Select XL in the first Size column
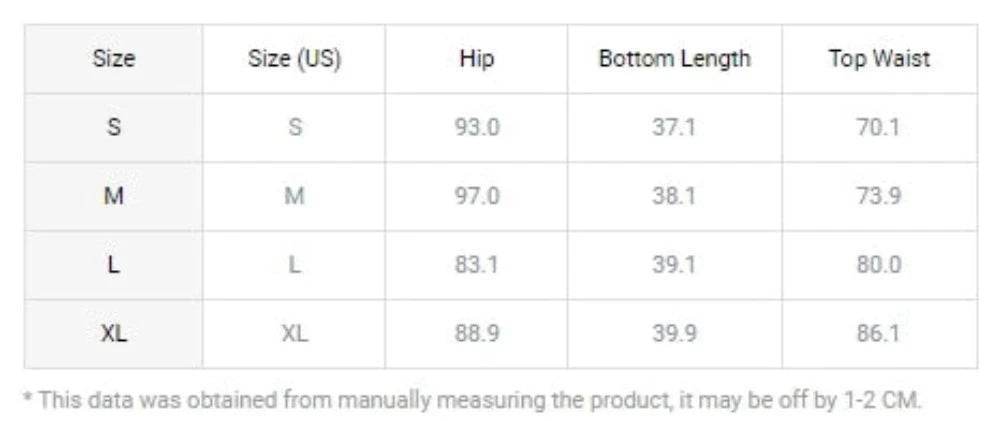The image size is (1000, 421). point(114,333)
